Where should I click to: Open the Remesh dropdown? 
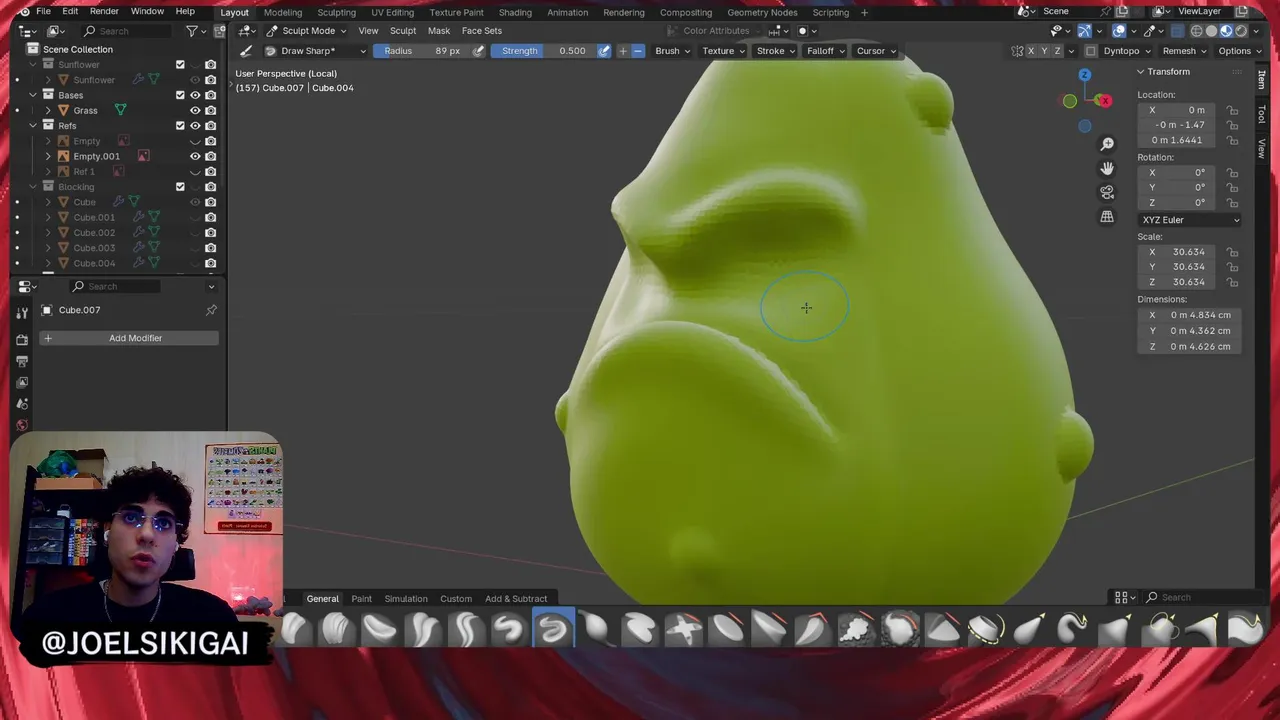(x=1185, y=51)
